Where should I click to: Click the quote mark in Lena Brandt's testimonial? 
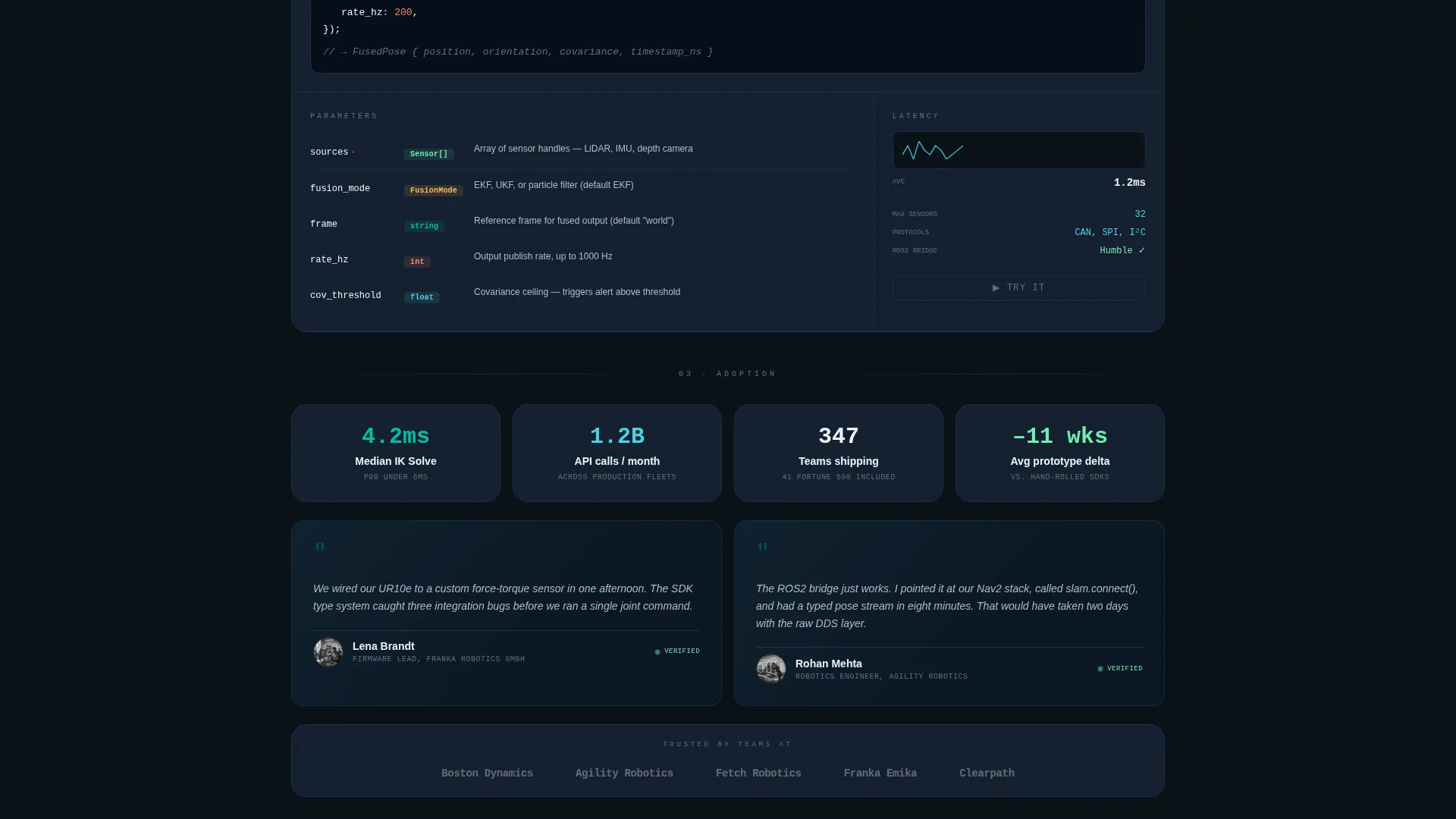(320, 548)
